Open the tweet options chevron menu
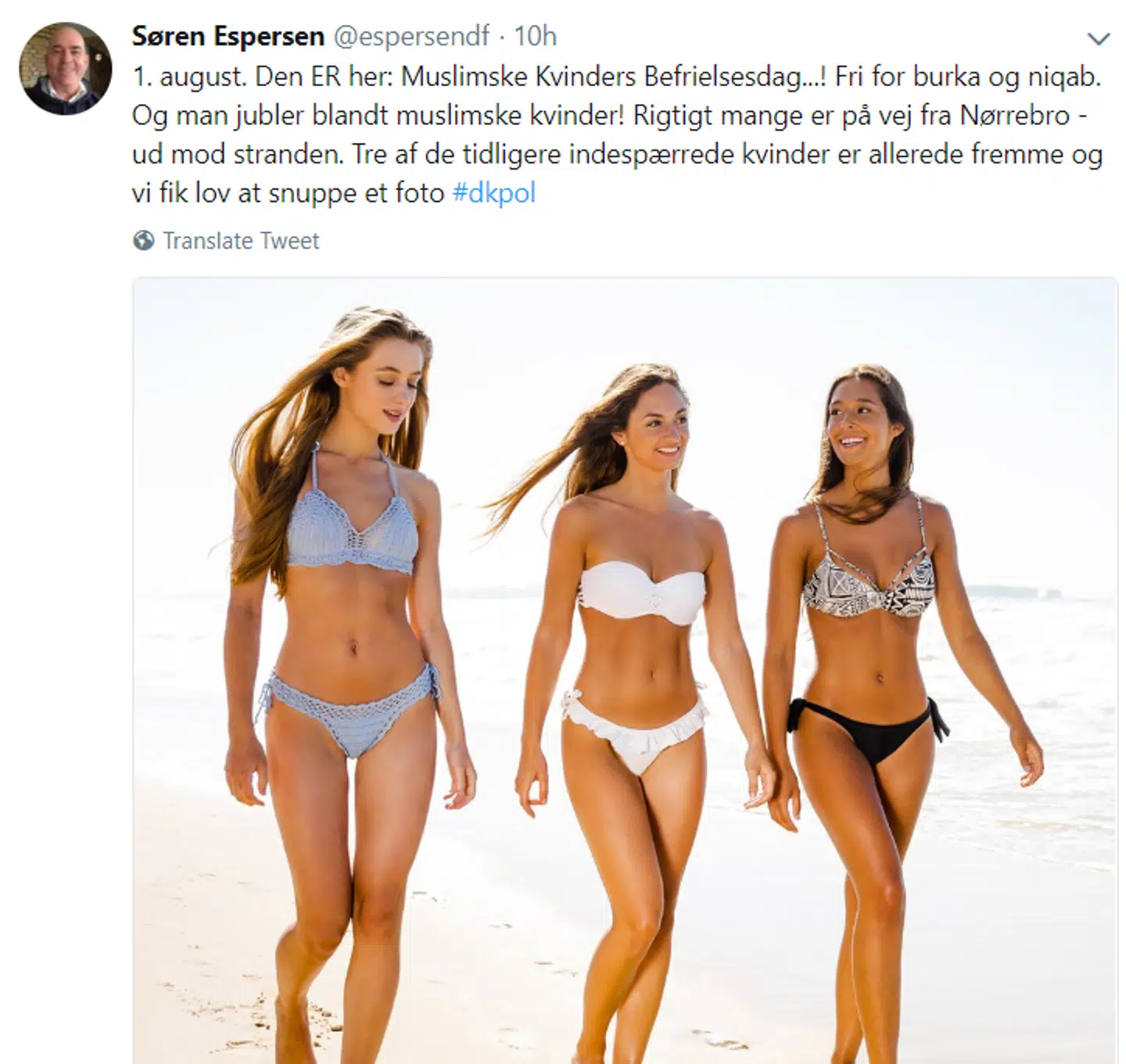Screen dimensions: 1126x1064 pyautogui.click(x=1099, y=38)
